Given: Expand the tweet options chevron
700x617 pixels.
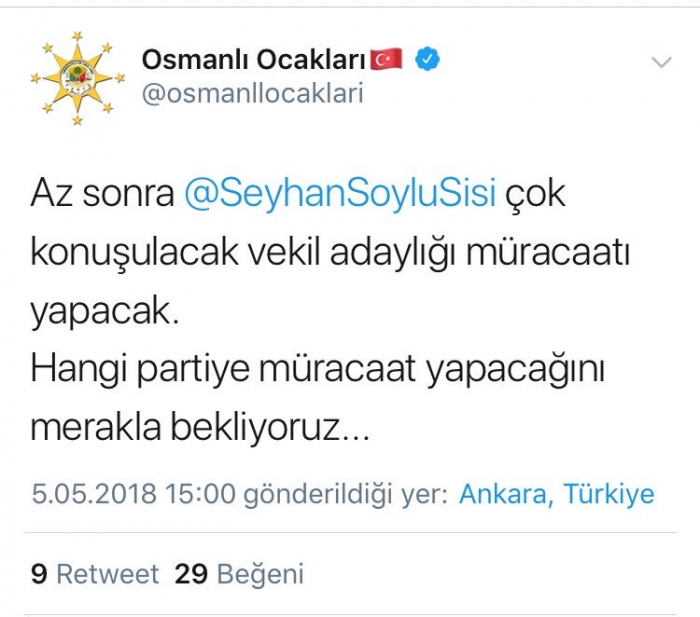Looking at the screenshot, I should point(661,63).
